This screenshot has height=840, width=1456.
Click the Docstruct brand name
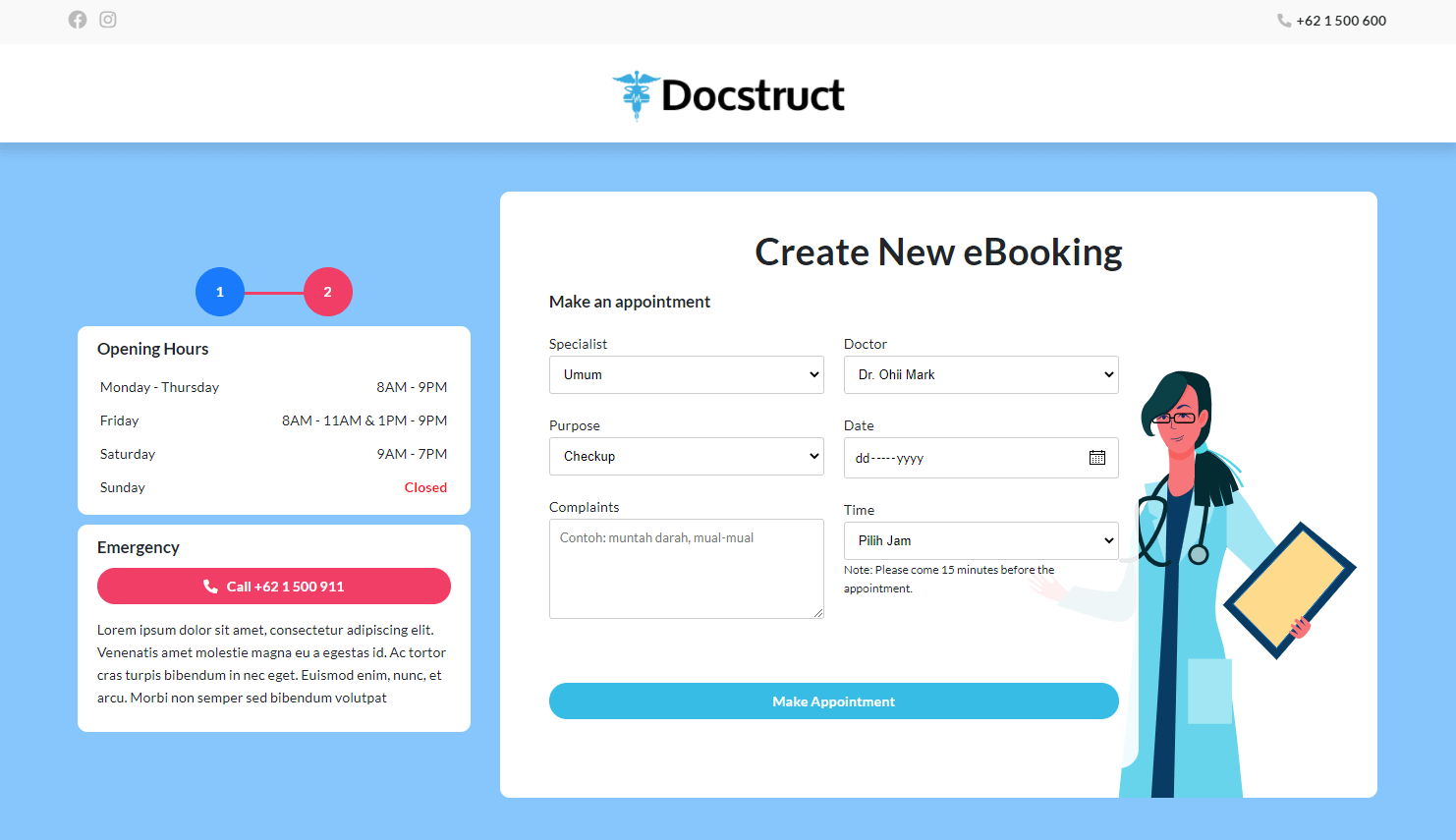pyautogui.click(x=754, y=95)
